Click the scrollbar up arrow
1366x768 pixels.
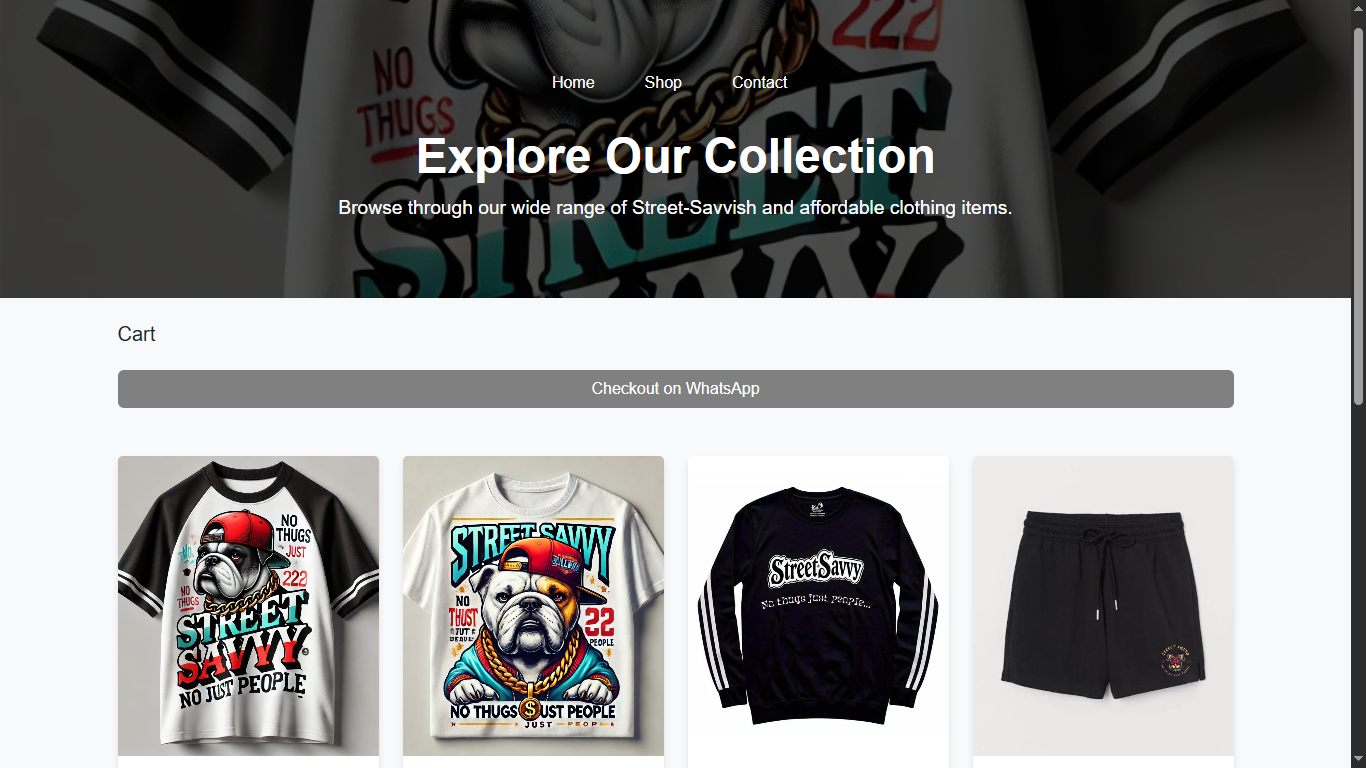click(x=1358, y=9)
